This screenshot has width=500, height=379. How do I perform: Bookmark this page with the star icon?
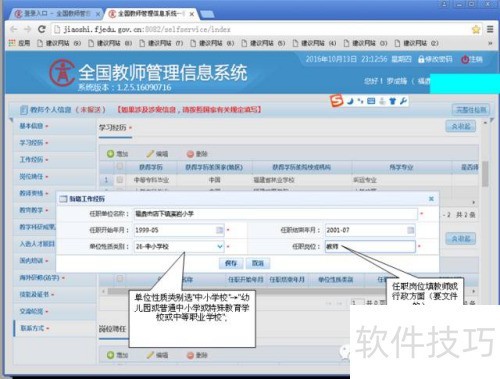click(476, 29)
